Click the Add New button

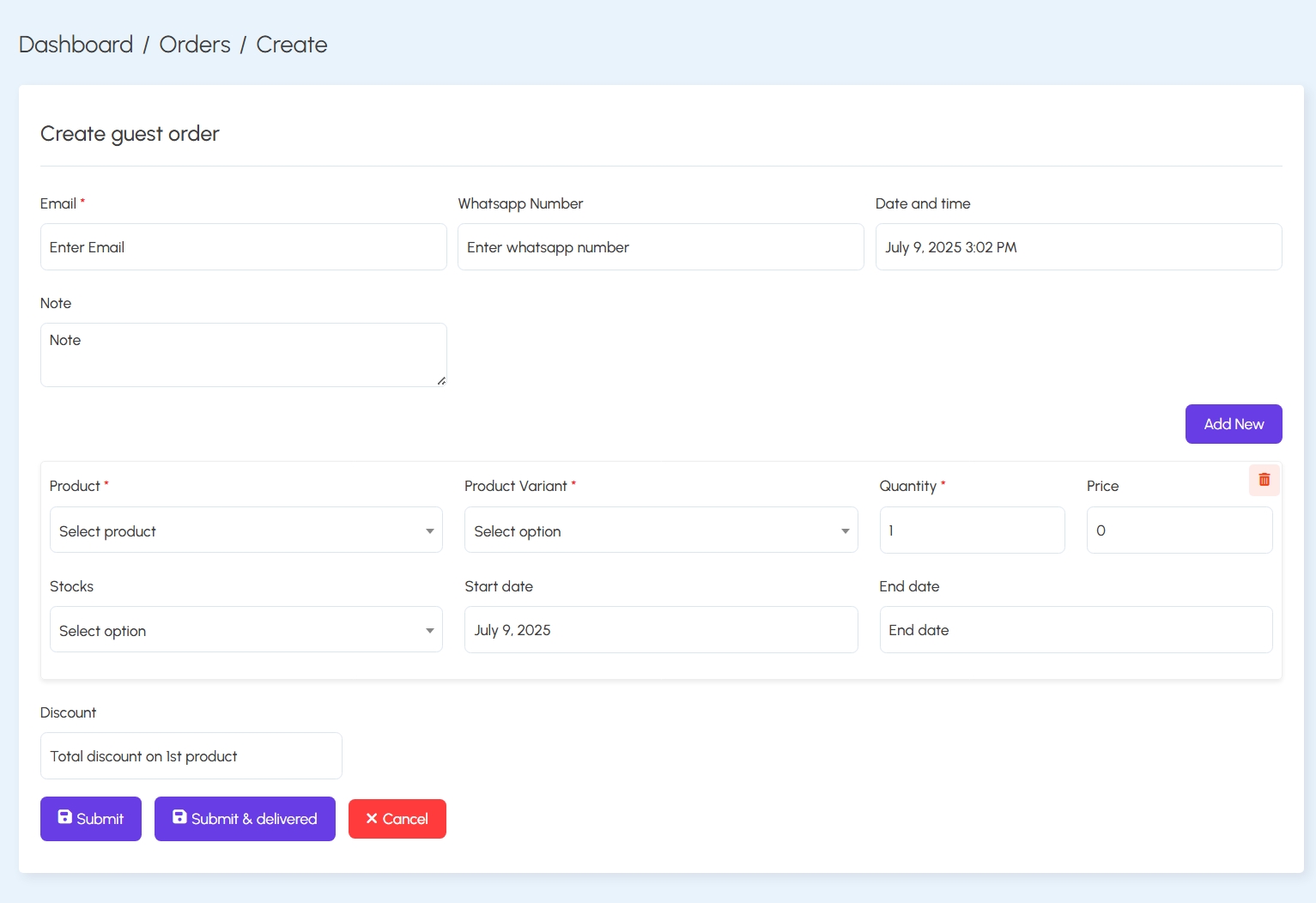click(1234, 424)
